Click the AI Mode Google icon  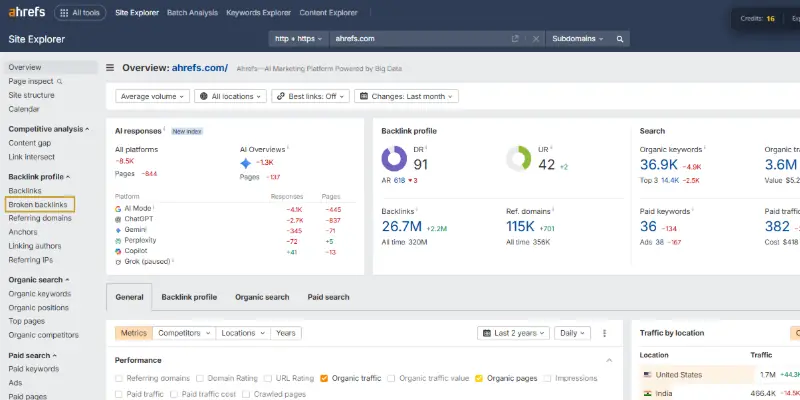pos(118,209)
